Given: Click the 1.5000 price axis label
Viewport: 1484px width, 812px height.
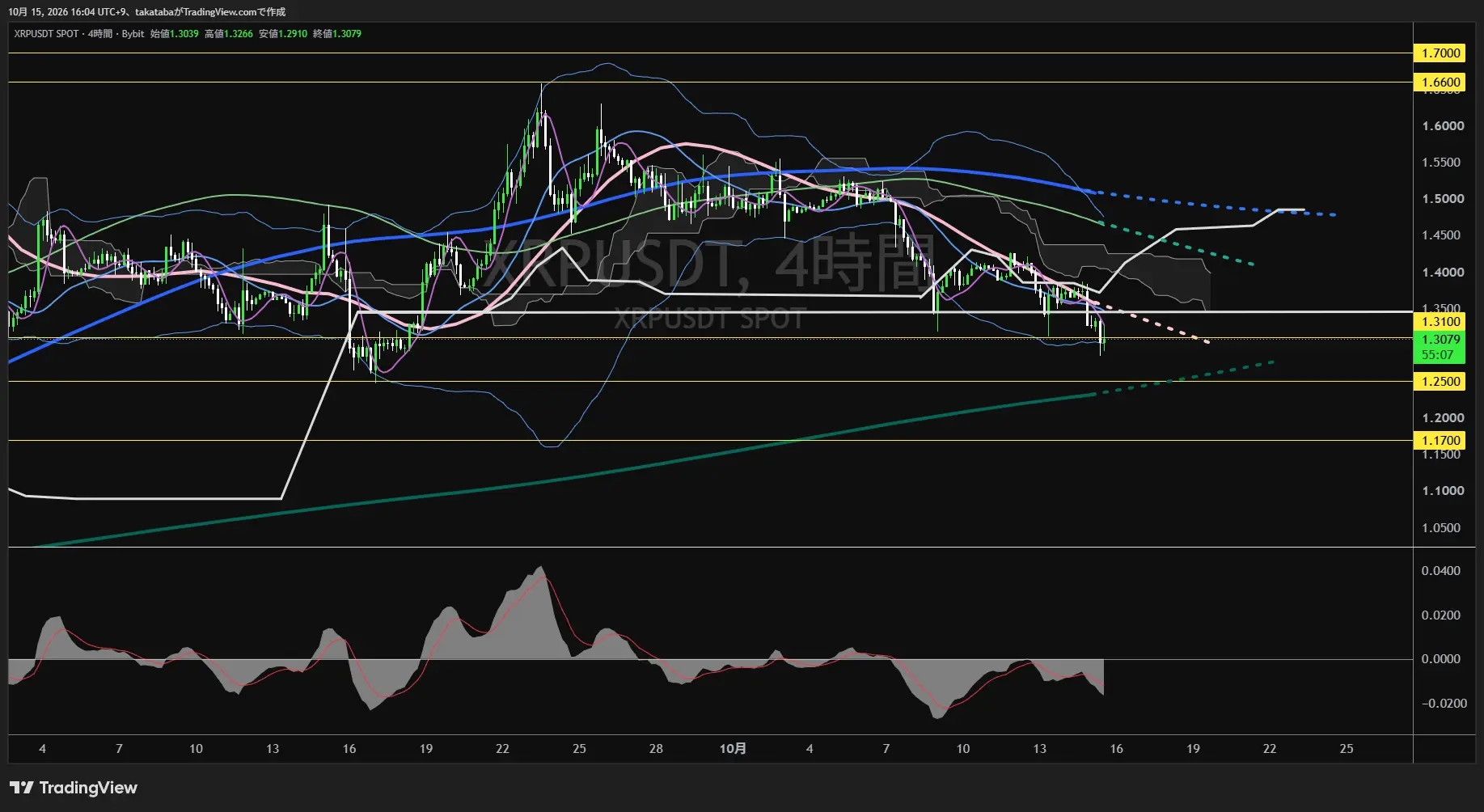Looking at the screenshot, I should coord(1443,199).
